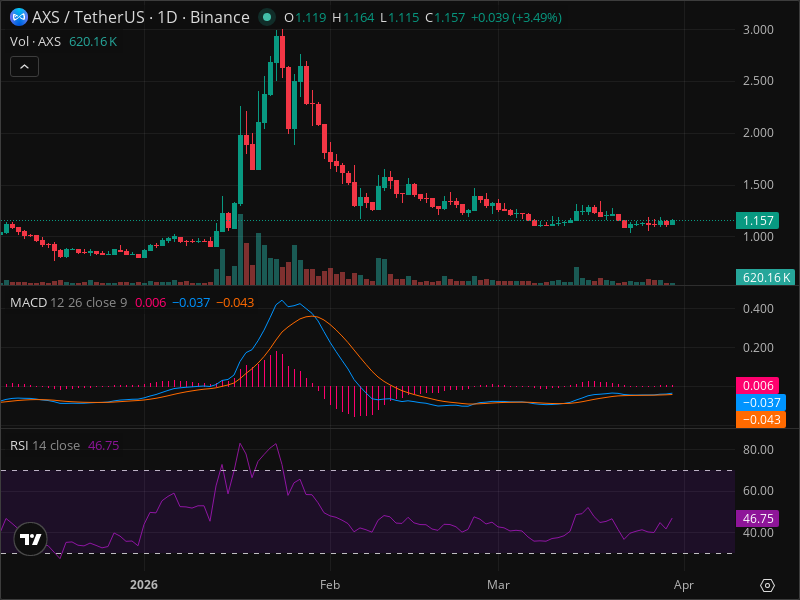The image size is (800, 600).
Task: Click the TradingView logo badge
Action: point(31,539)
